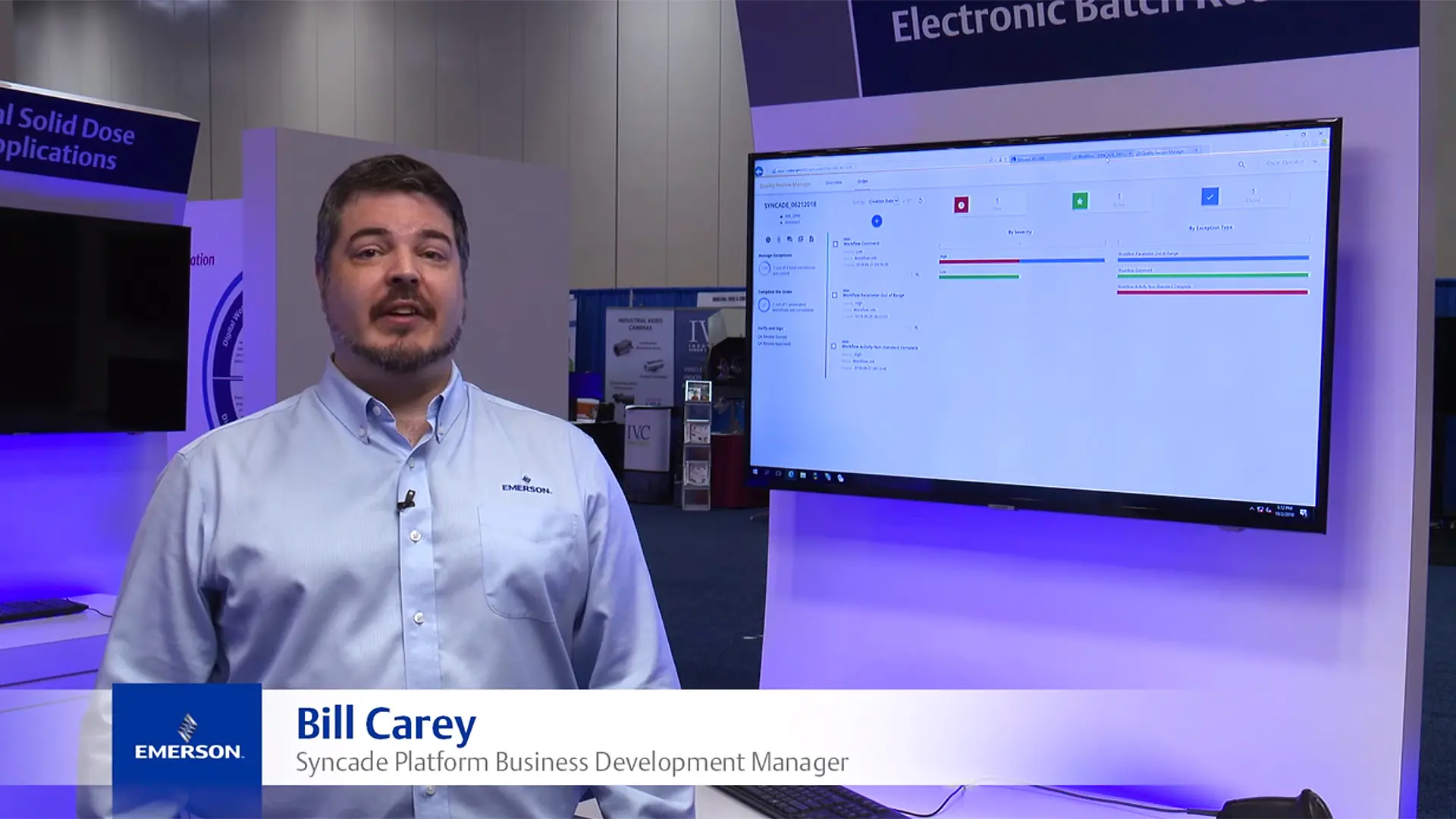Switch to the Overview tab
1456x819 pixels.
coord(833,183)
